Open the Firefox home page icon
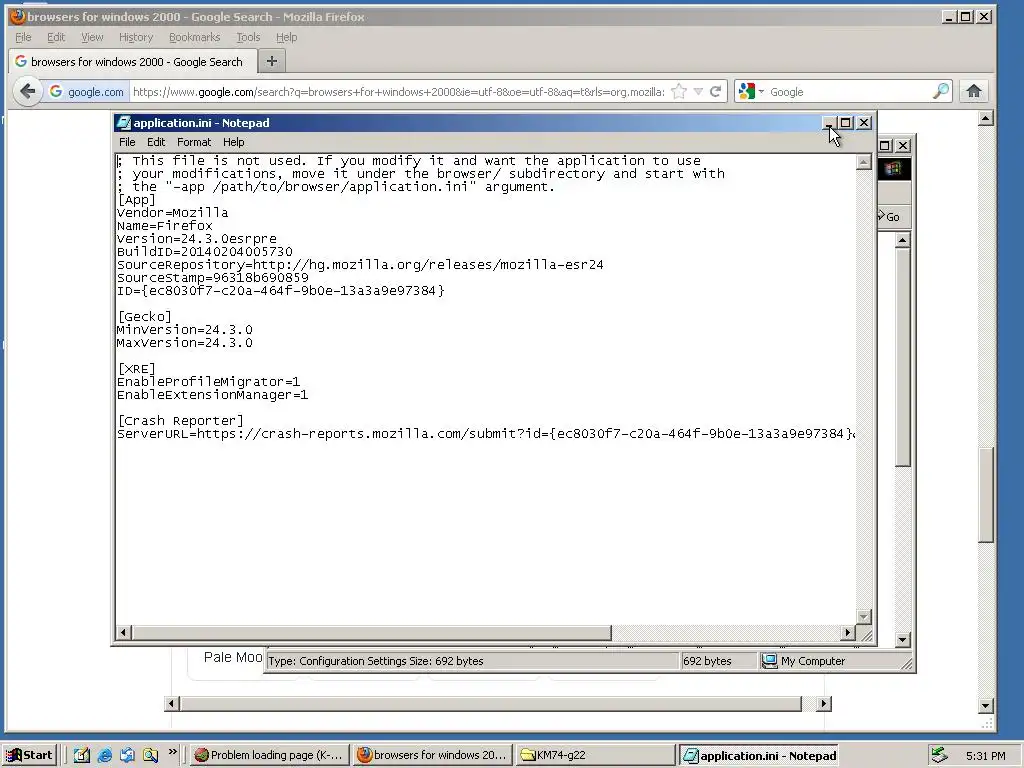The width and height of the screenshot is (1024, 768). [974, 91]
